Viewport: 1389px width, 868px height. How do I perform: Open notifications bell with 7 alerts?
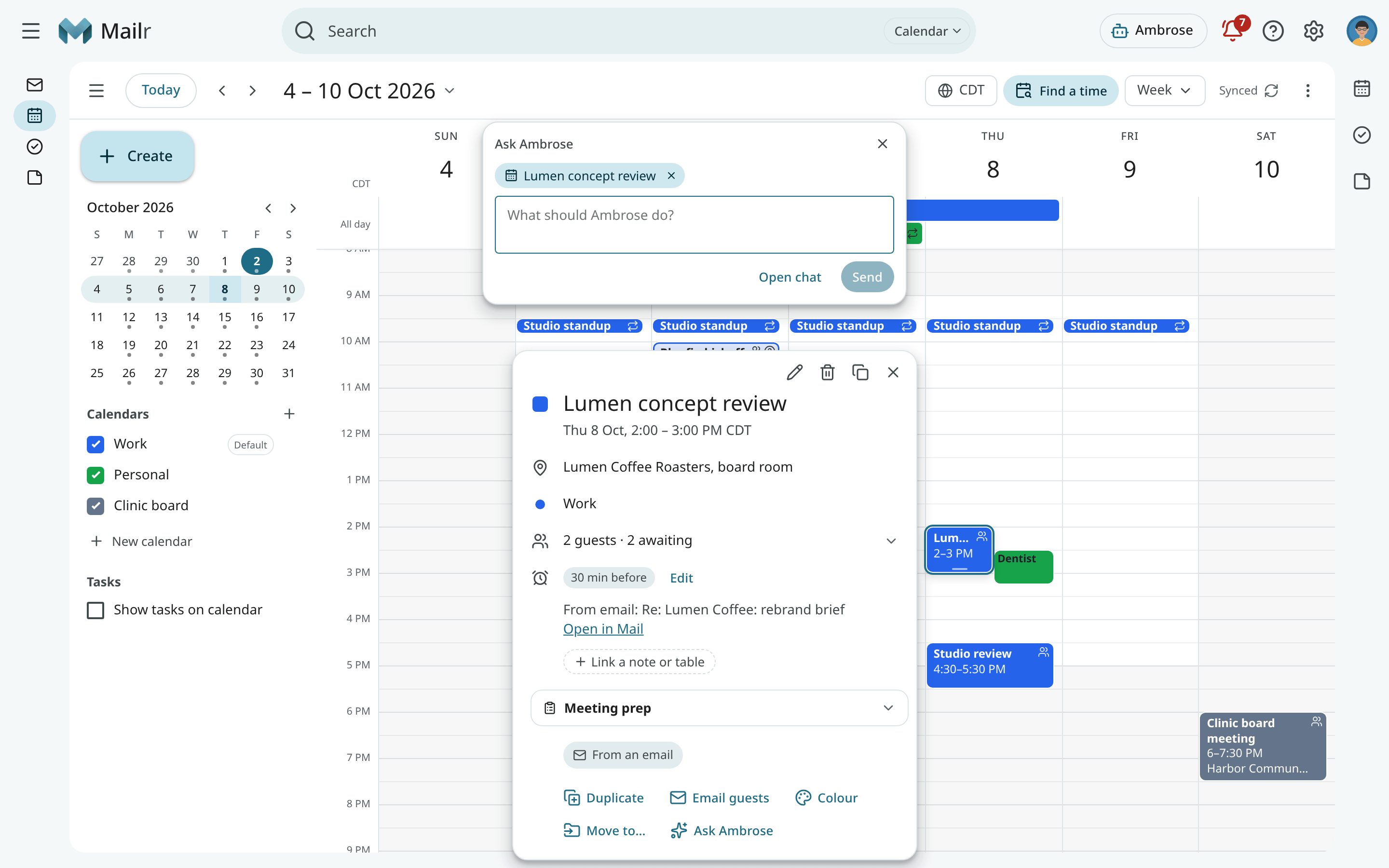[x=1233, y=30]
